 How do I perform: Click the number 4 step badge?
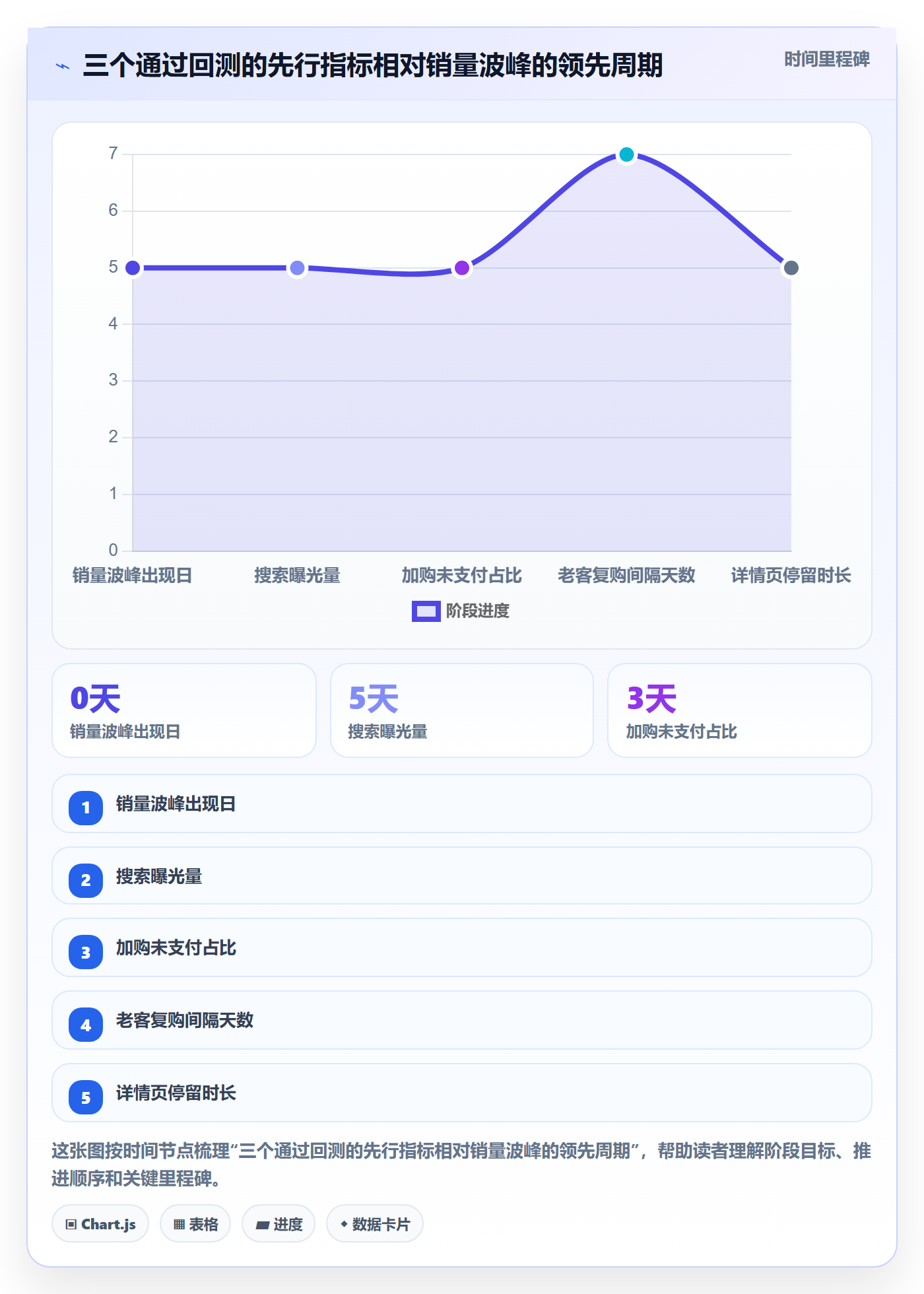(x=86, y=1025)
